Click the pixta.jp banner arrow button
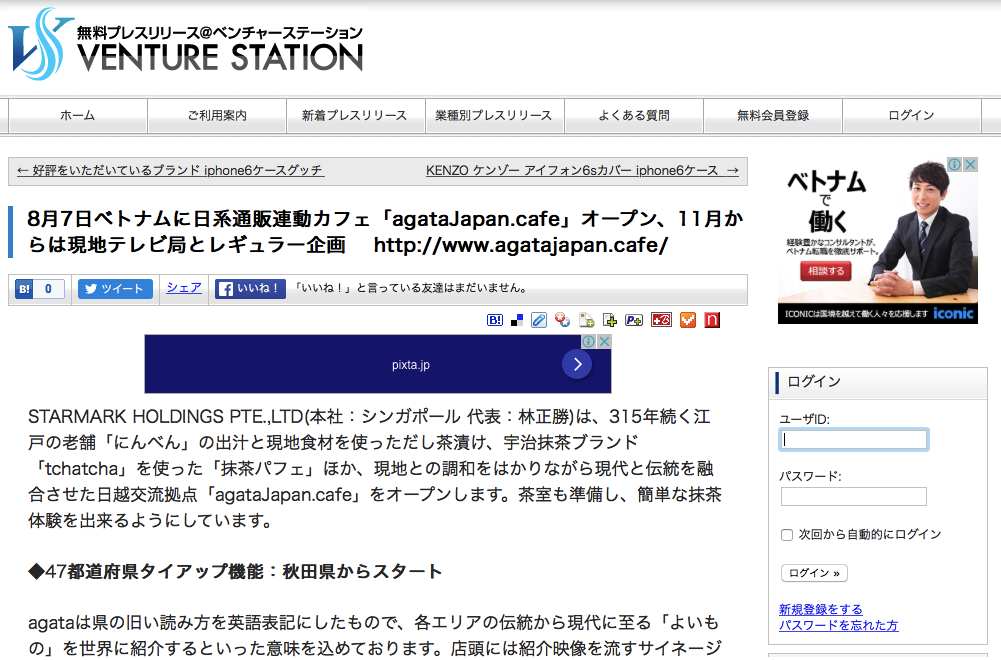 [577, 364]
